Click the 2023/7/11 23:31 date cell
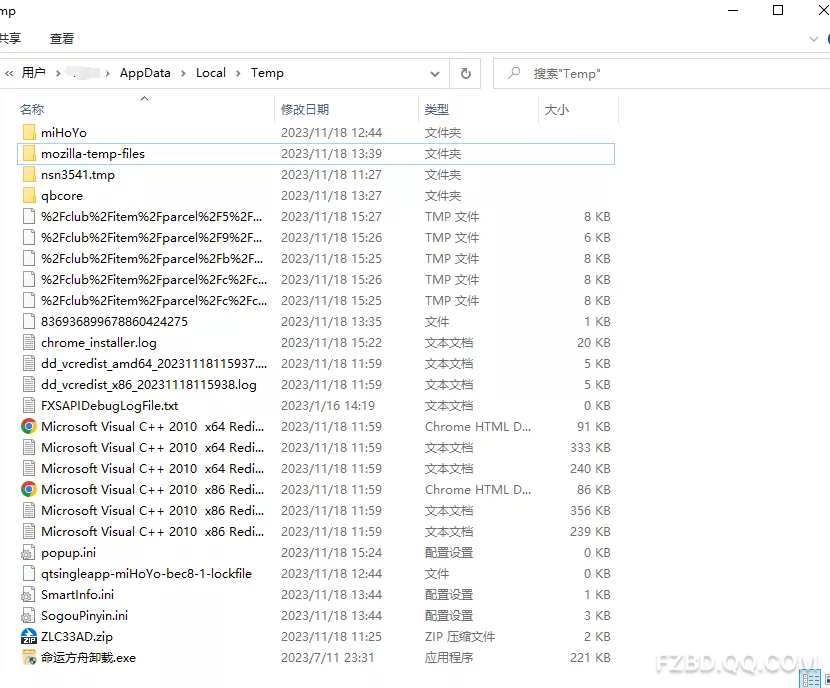The width and height of the screenshot is (830, 688). [327, 657]
